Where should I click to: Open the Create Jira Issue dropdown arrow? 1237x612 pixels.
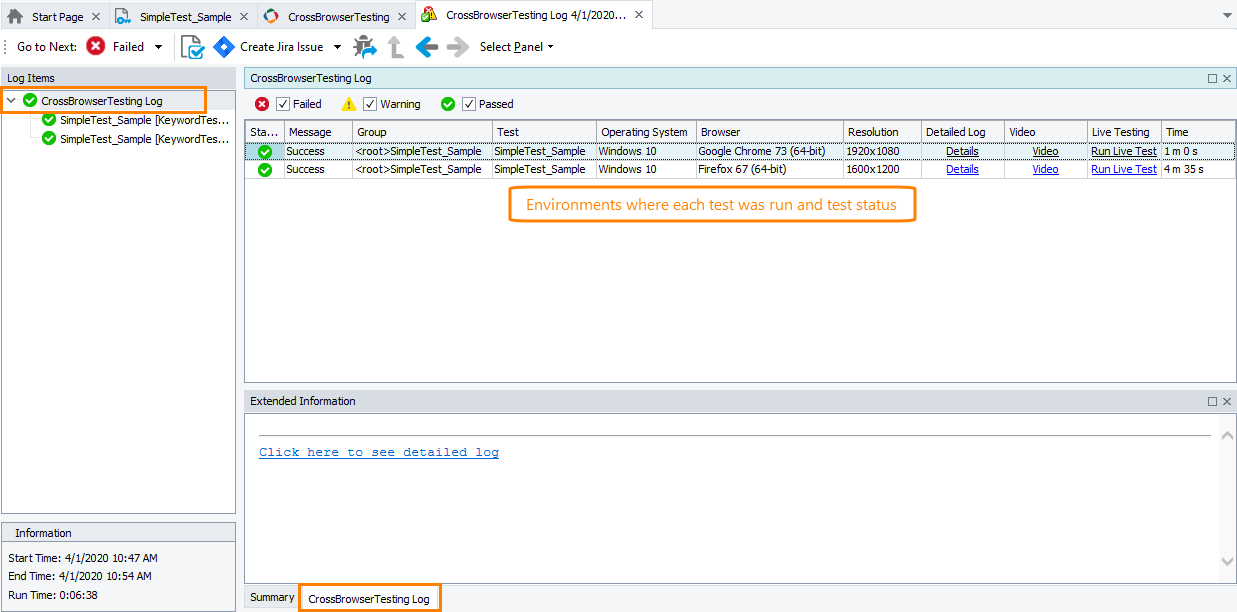coord(337,47)
